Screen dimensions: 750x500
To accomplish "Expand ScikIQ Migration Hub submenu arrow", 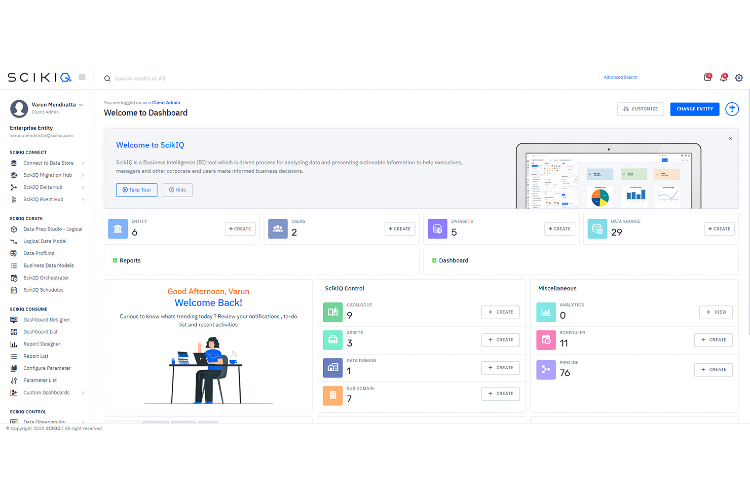I will point(83,175).
